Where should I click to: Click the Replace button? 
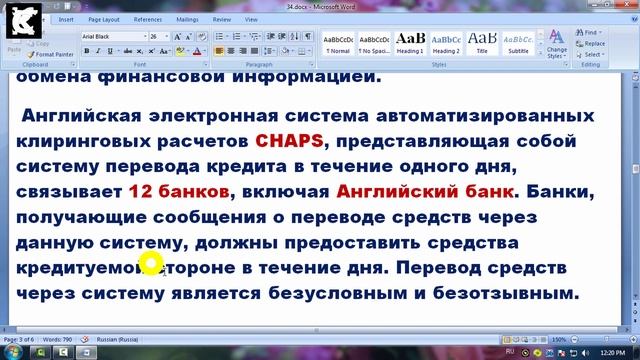[590, 44]
